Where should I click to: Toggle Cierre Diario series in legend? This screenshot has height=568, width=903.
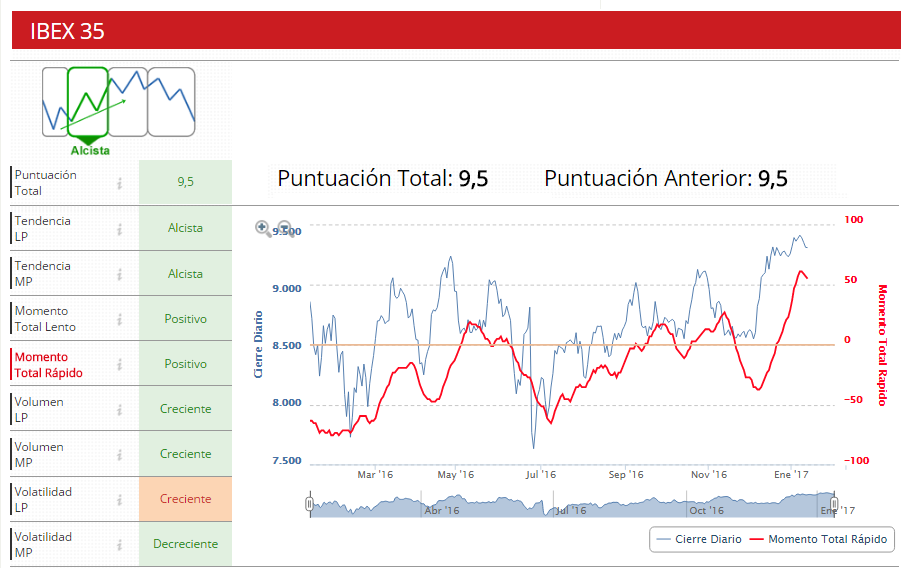click(x=699, y=539)
